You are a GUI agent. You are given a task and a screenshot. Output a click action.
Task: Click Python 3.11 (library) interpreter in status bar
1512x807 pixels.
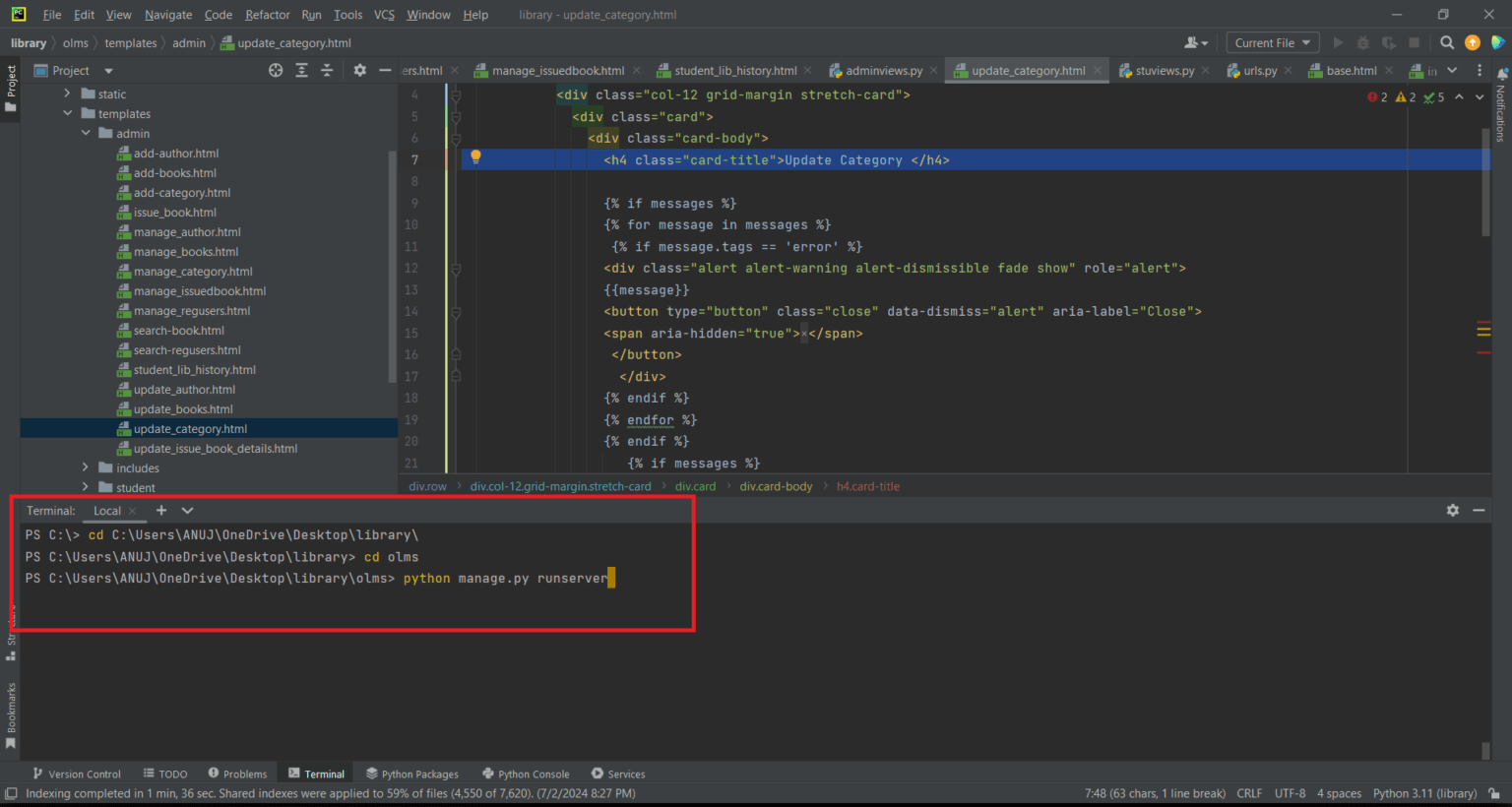point(1424,793)
